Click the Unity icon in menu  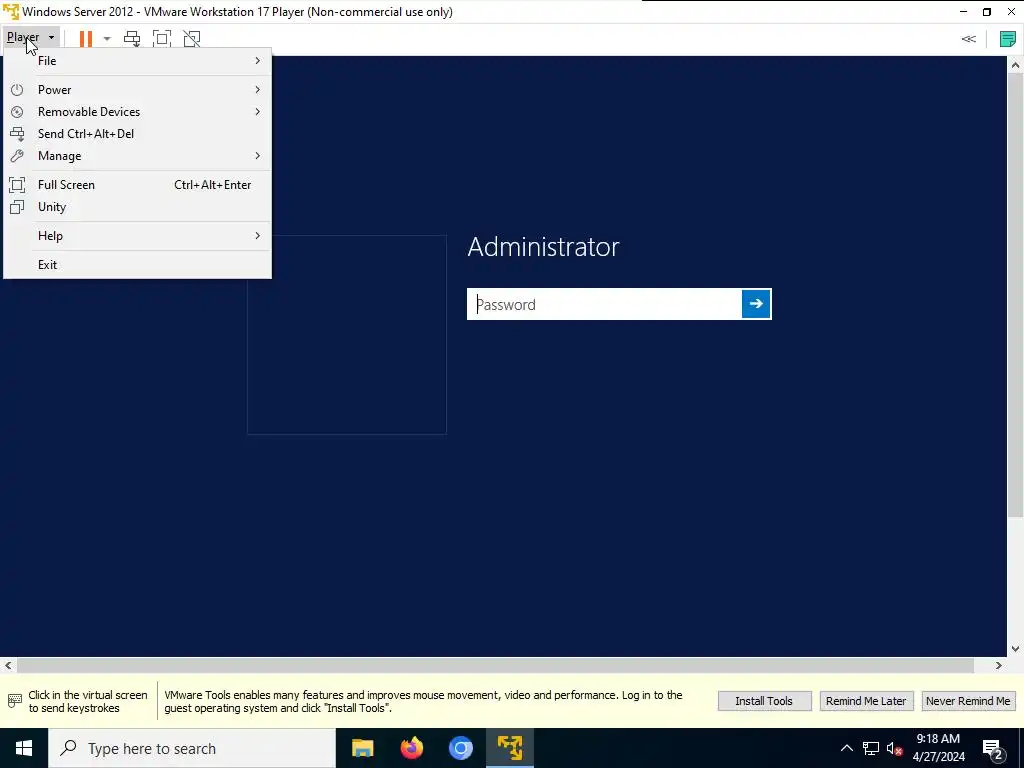(17, 207)
